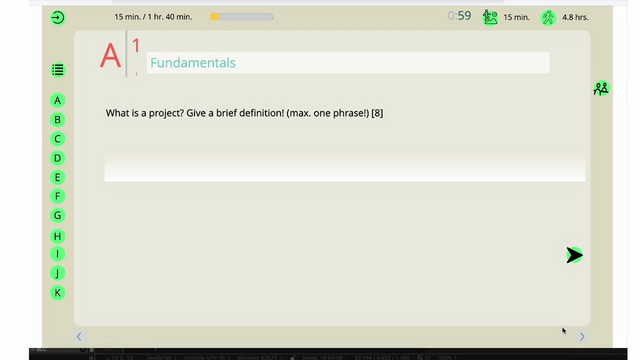Image resolution: width=640 pixels, height=360 pixels.
Task: Click the black send arrow icon
Action: (x=574, y=255)
